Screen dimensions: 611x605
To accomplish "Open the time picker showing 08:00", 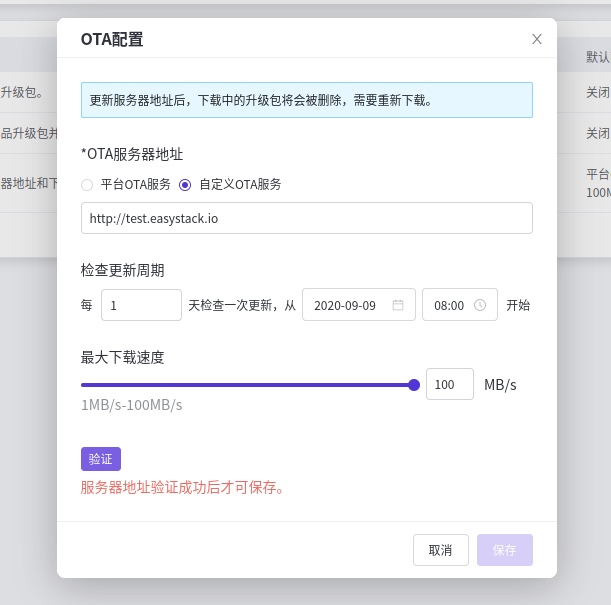I will point(449,305).
